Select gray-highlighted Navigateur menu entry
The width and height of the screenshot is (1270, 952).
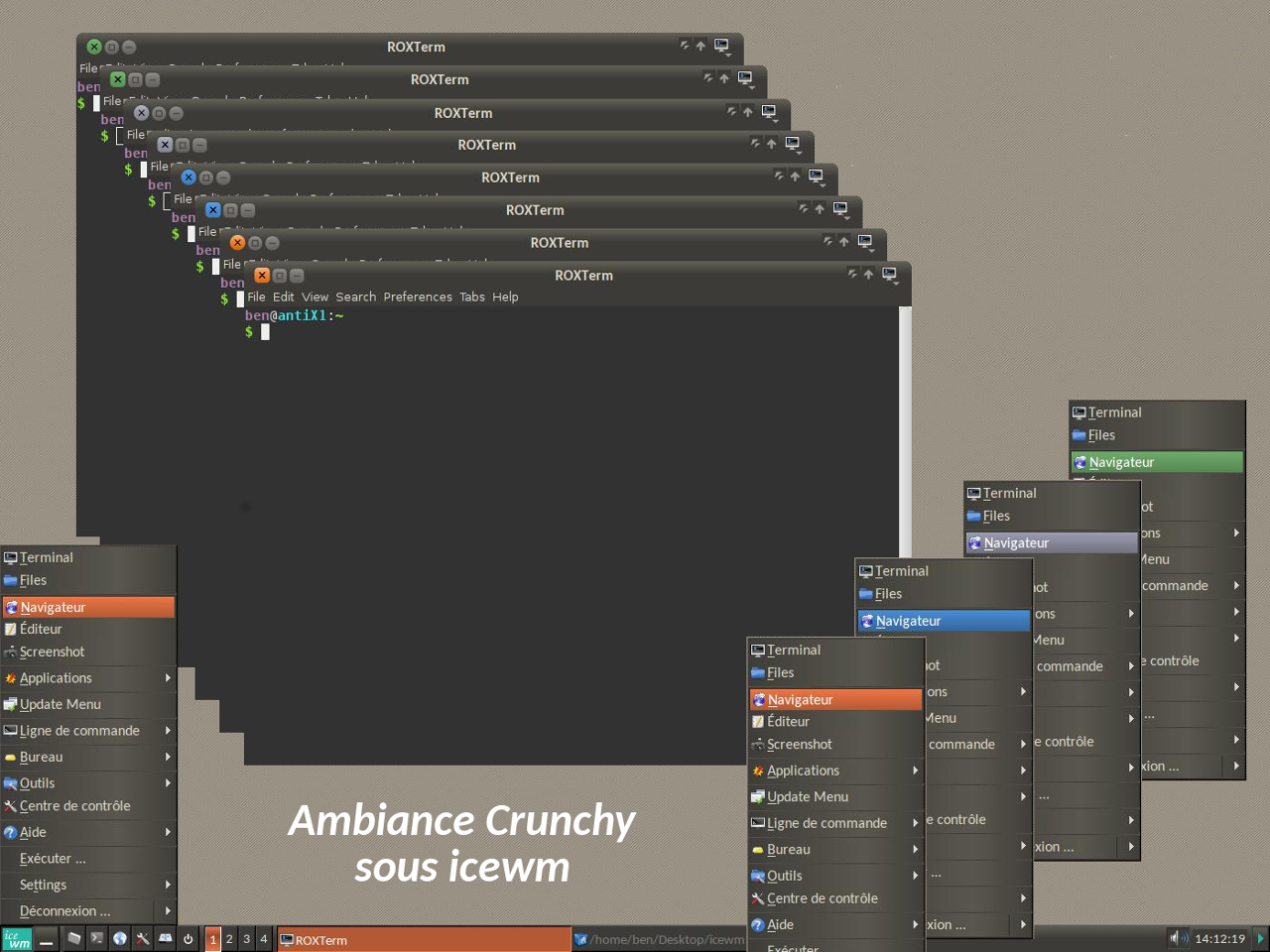1052,542
